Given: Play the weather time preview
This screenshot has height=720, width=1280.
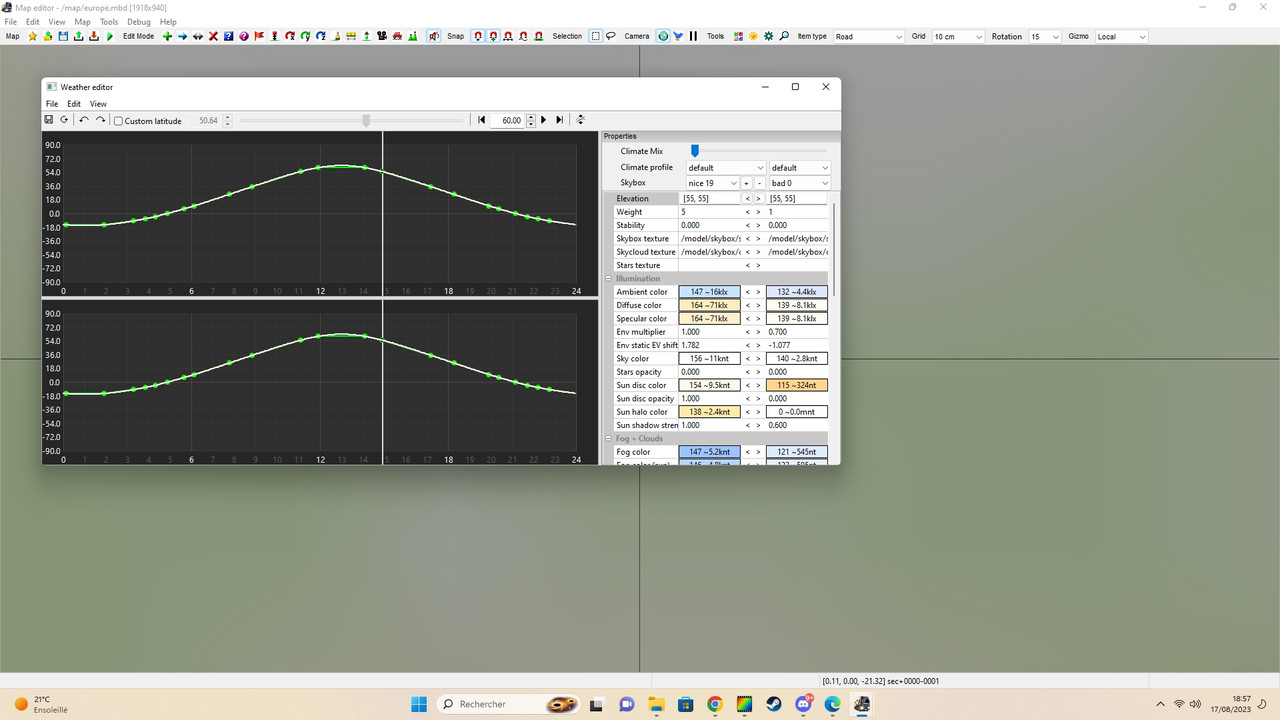Looking at the screenshot, I should click(544, 120).
